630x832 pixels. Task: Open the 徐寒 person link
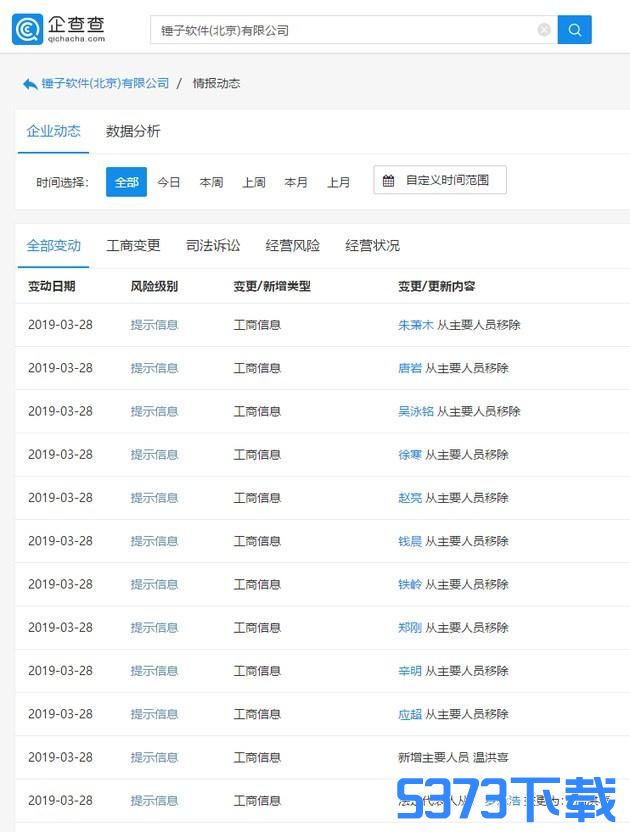[410, 454]
